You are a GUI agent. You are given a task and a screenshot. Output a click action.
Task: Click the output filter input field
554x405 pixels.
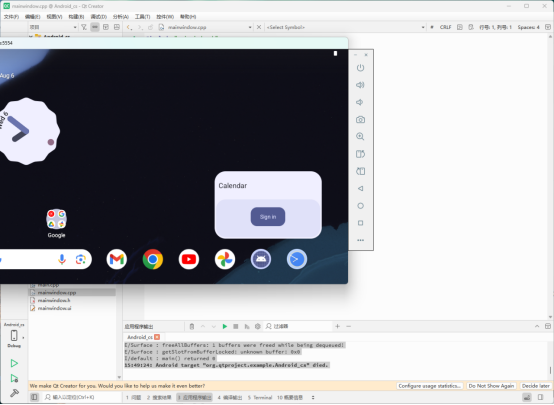point(300,327)
